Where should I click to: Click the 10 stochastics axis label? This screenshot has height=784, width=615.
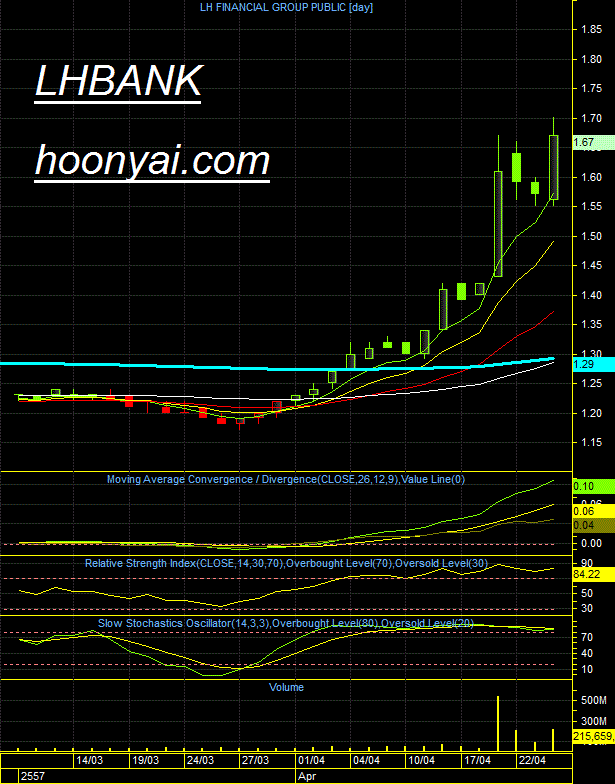click(587, 670)
